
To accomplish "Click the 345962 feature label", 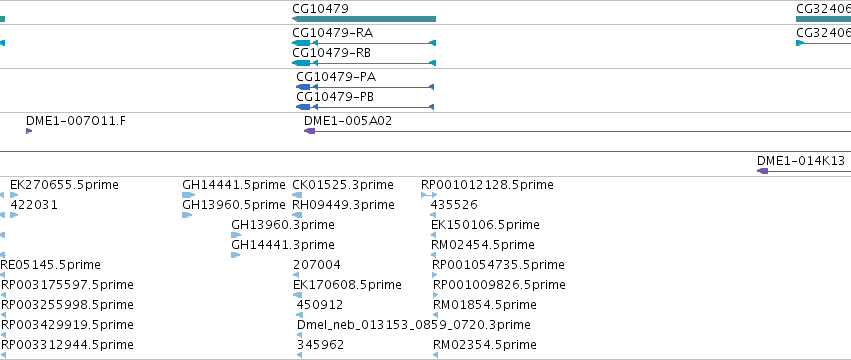I will click(x=320, y=345).
